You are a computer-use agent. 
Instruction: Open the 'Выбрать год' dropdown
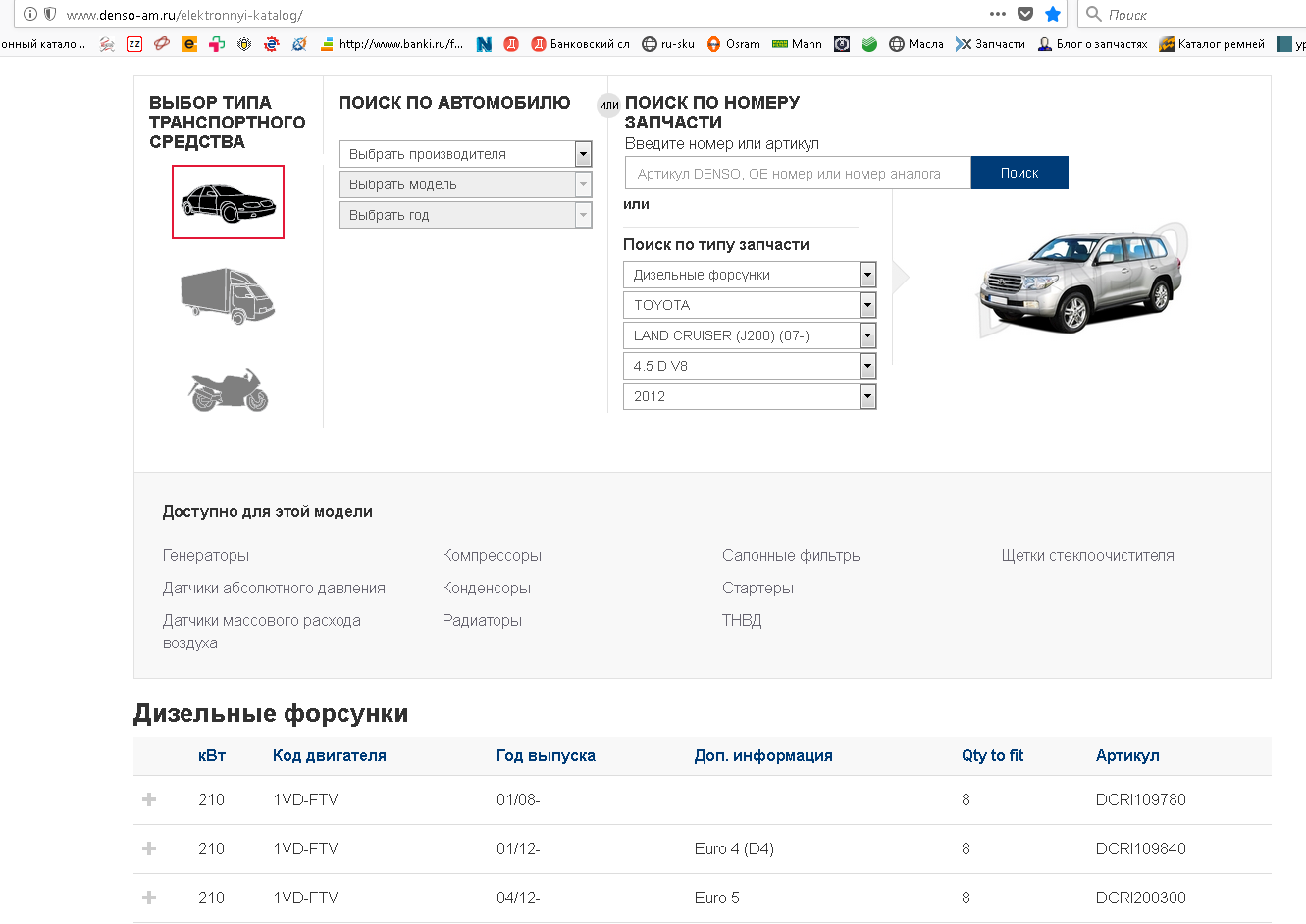465,215
